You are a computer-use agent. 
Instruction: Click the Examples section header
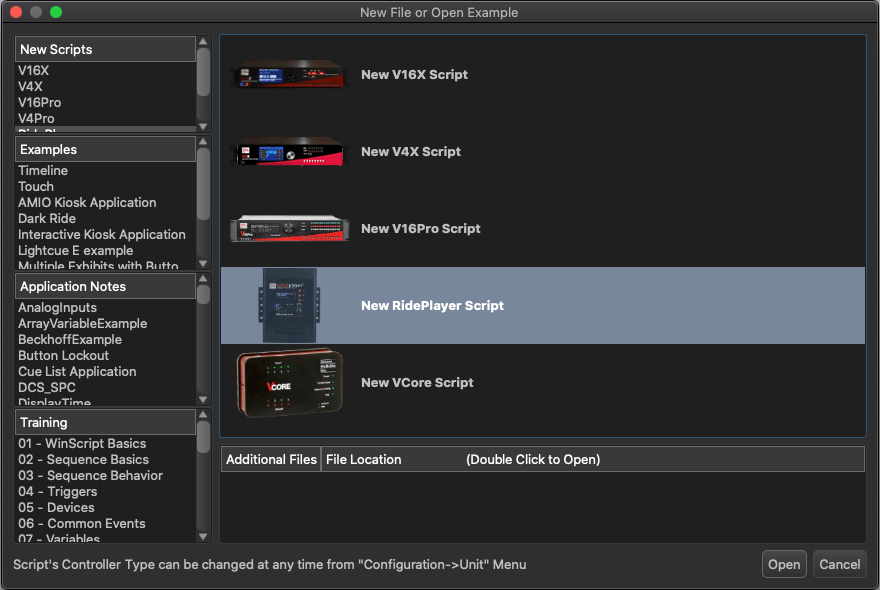click(106, 149)
